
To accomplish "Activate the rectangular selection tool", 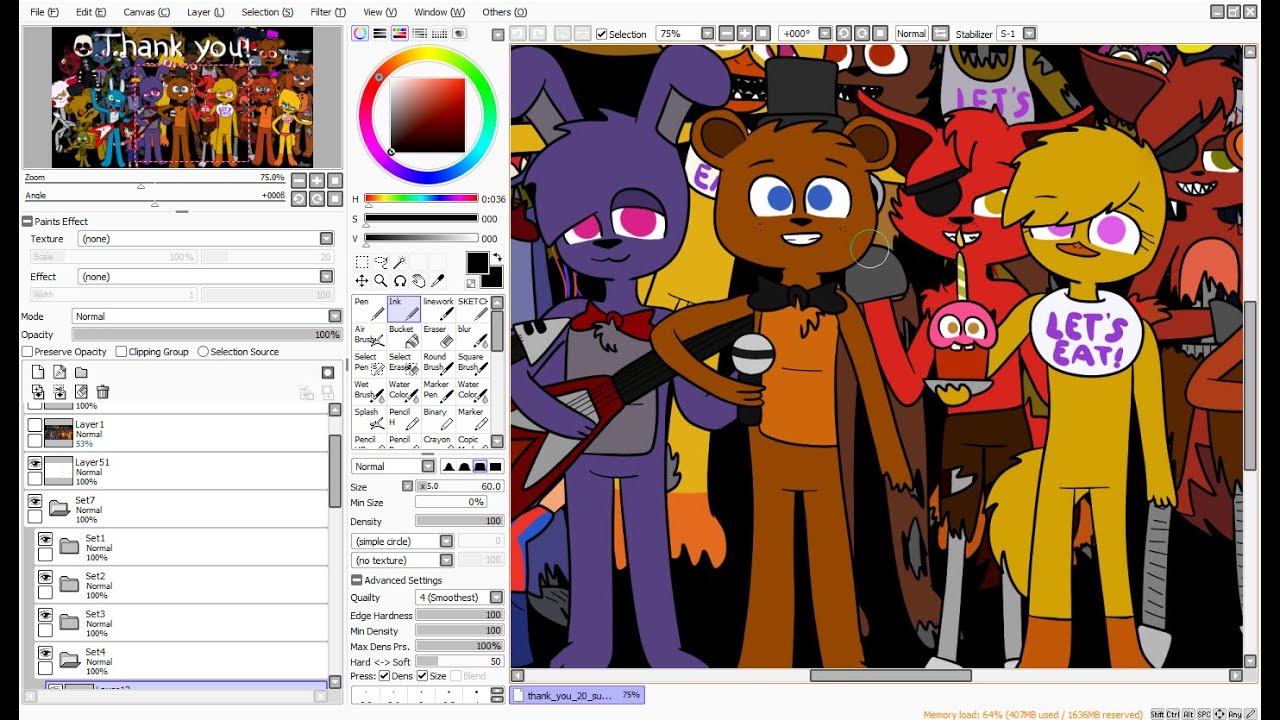I will click(362, 262).
